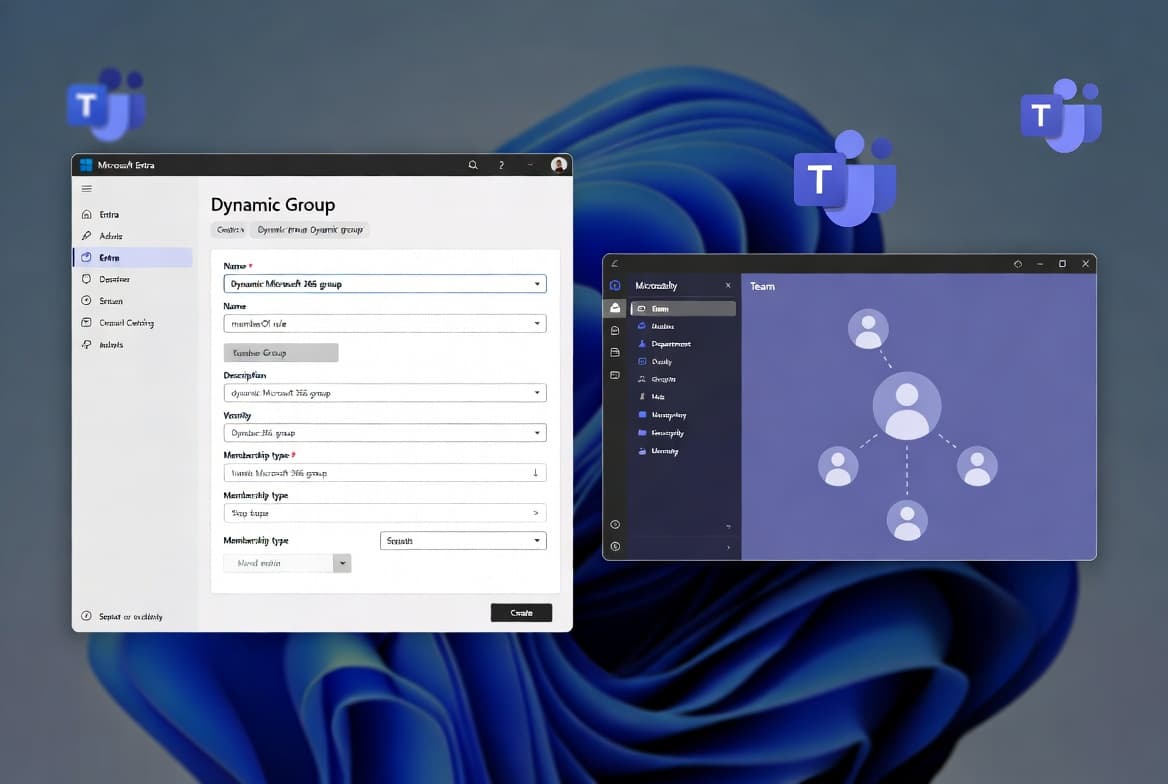
Task: Open the Name dropdown showing Dynamic Microsoft 365 group
Action: coord(385,284)
